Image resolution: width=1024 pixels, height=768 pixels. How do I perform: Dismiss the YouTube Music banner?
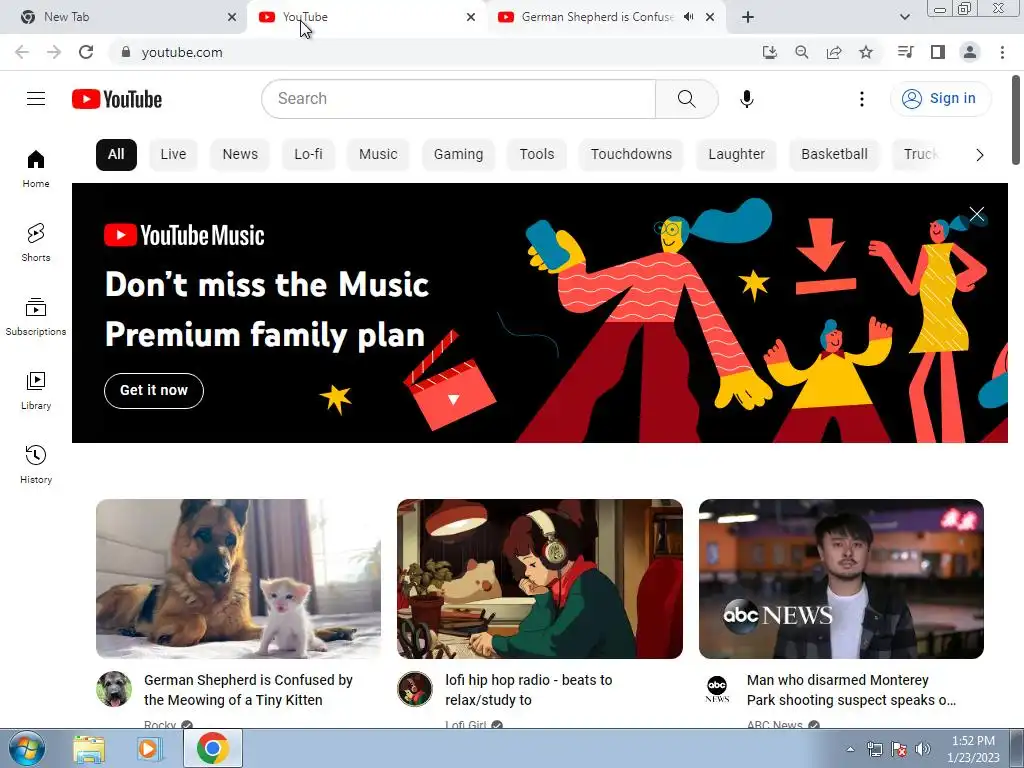tap(977, 214)
